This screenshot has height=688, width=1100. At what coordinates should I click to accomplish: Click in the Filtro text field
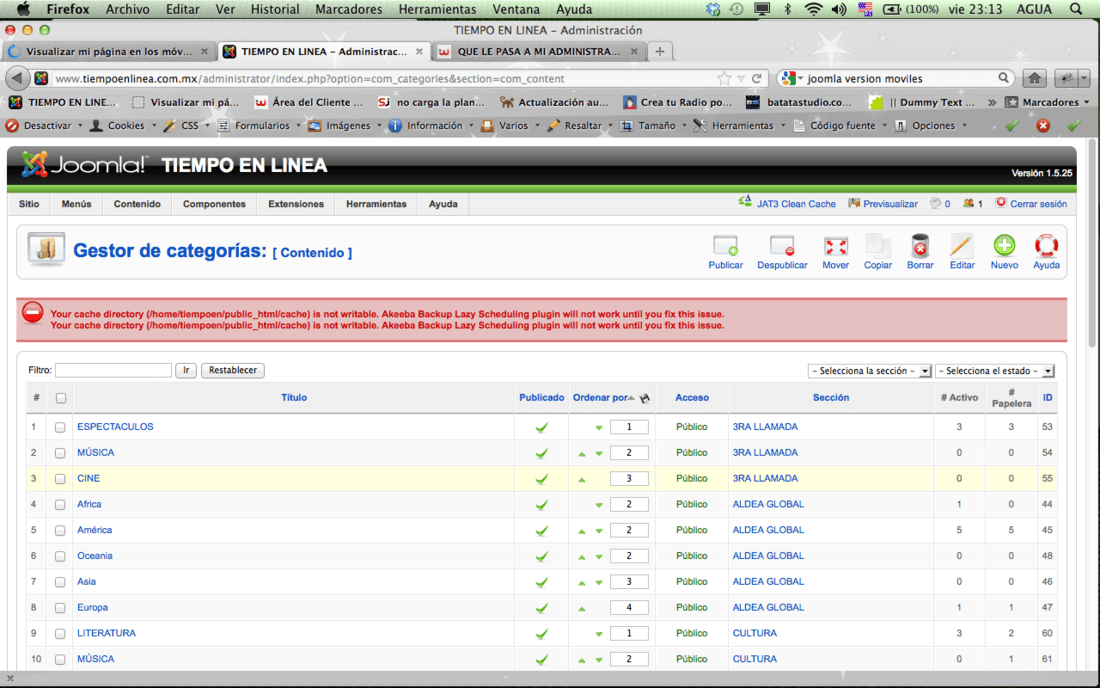coord(114,370)
